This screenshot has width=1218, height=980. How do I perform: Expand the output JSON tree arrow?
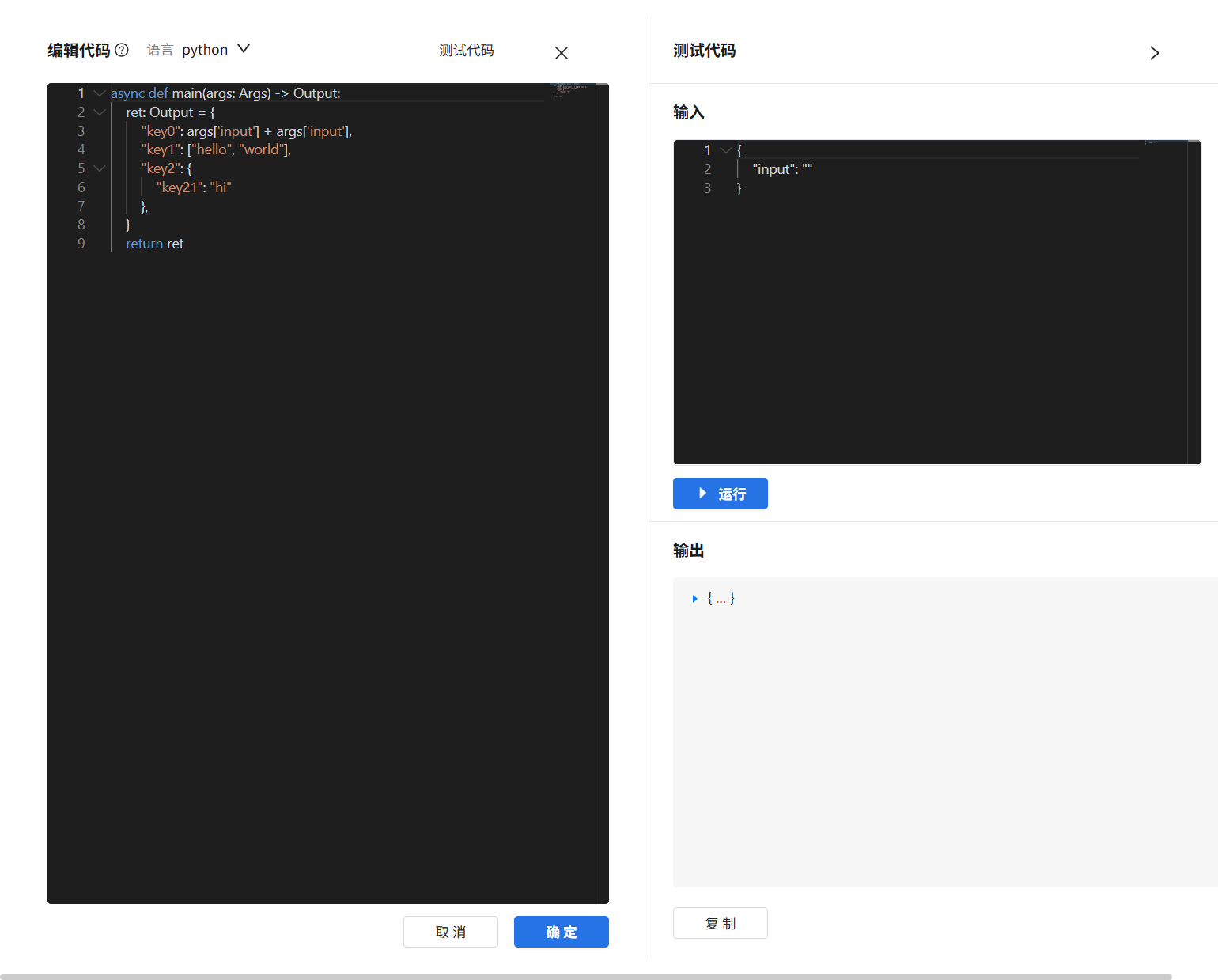(x=694, y=599)
